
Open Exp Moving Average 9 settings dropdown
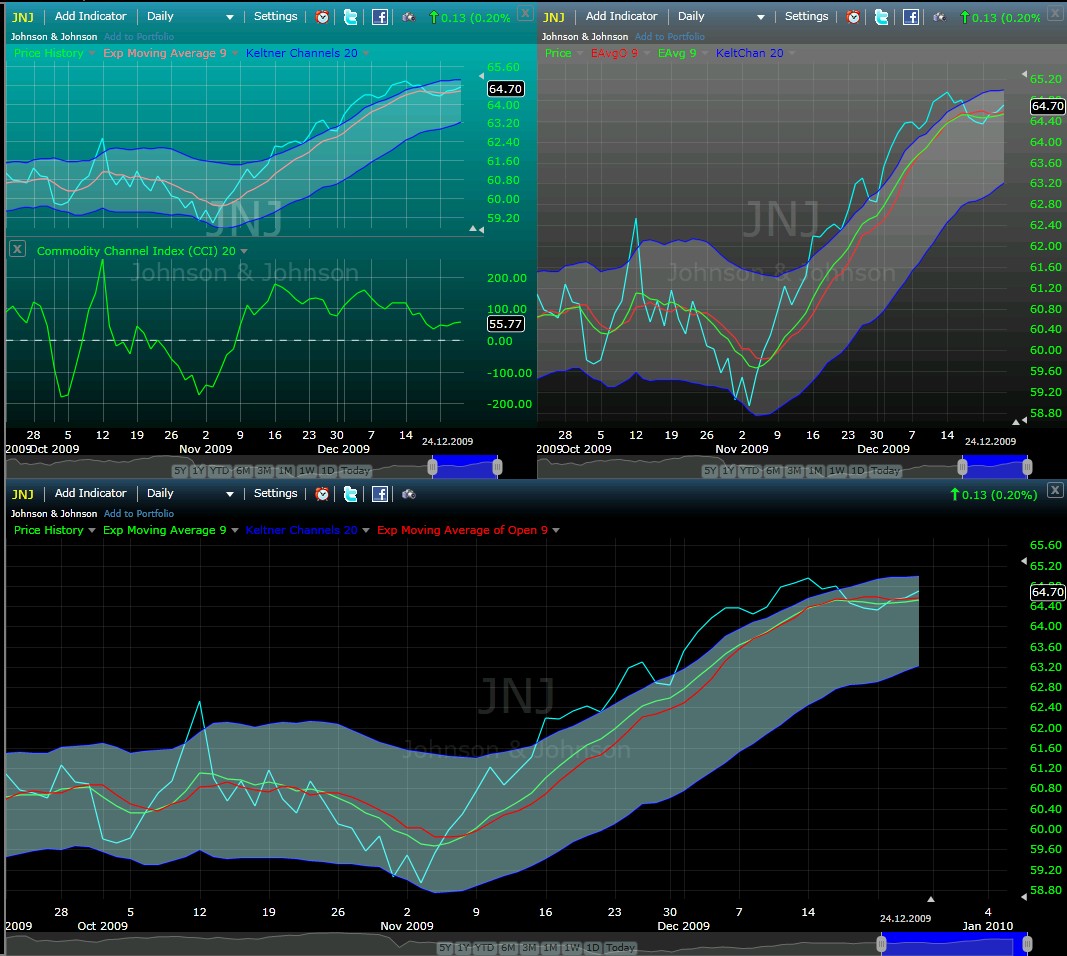pos(168,53)
